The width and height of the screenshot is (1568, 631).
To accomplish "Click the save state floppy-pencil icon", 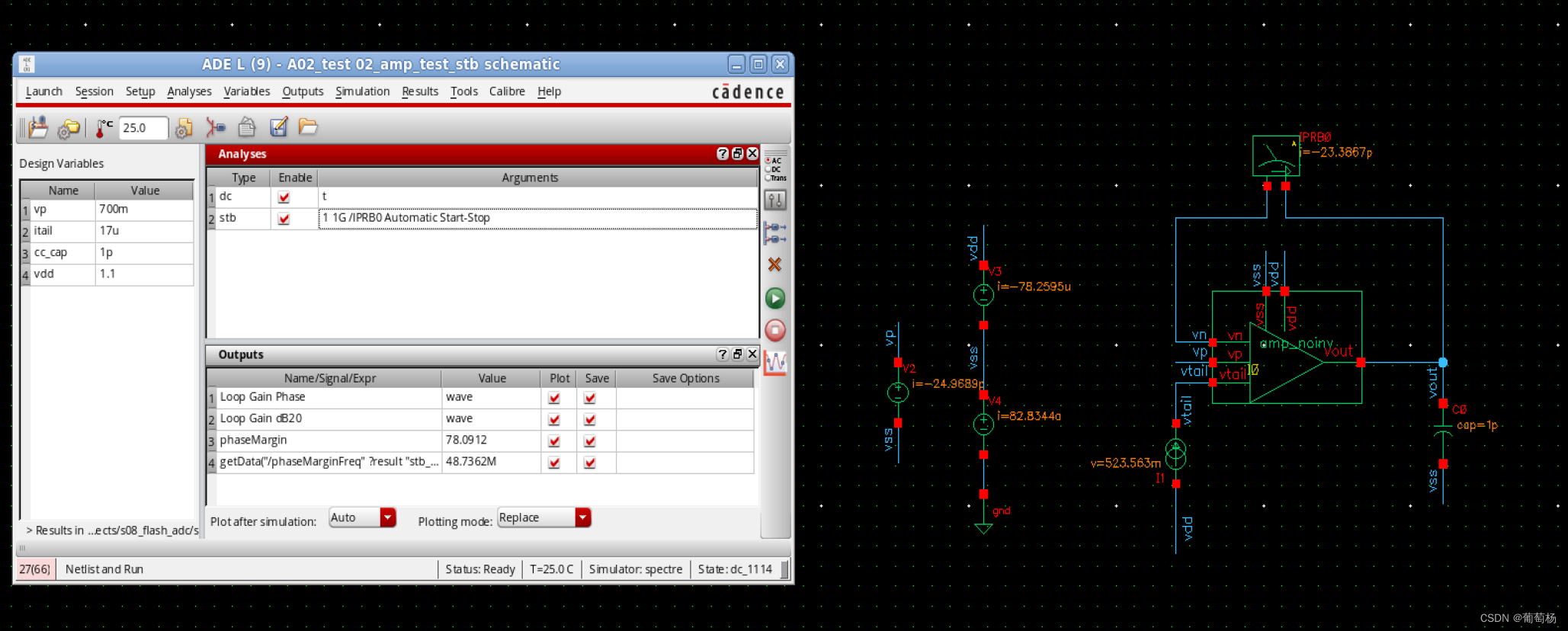I will [278, 127].
